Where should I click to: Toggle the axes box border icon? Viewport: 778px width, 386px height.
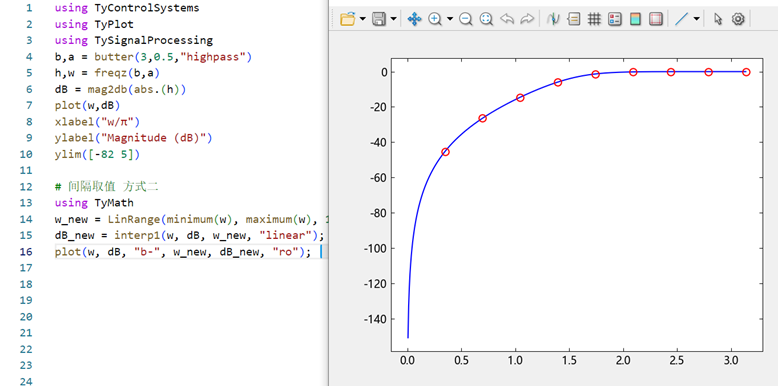click(x=656, y=19)
